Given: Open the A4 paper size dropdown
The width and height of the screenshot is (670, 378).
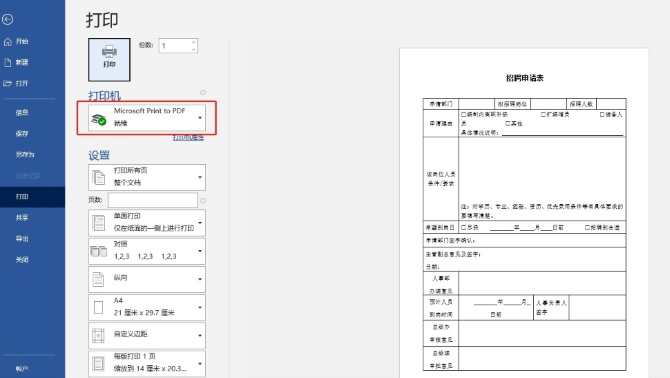Looking at the screenshot, I should pyautogui.click(x=147, y=307).
